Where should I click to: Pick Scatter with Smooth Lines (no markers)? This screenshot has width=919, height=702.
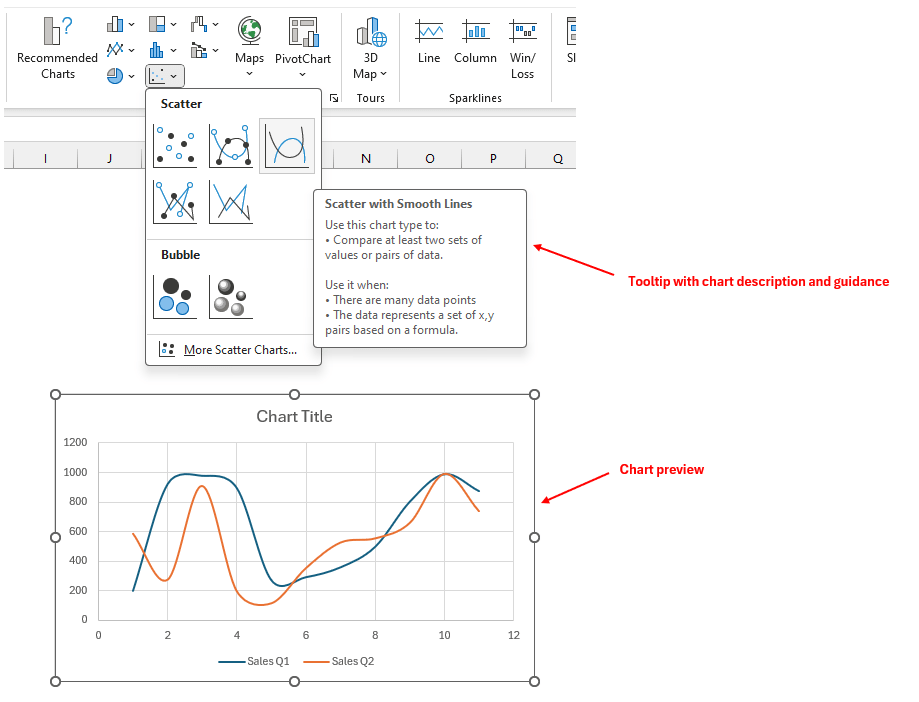287,147
